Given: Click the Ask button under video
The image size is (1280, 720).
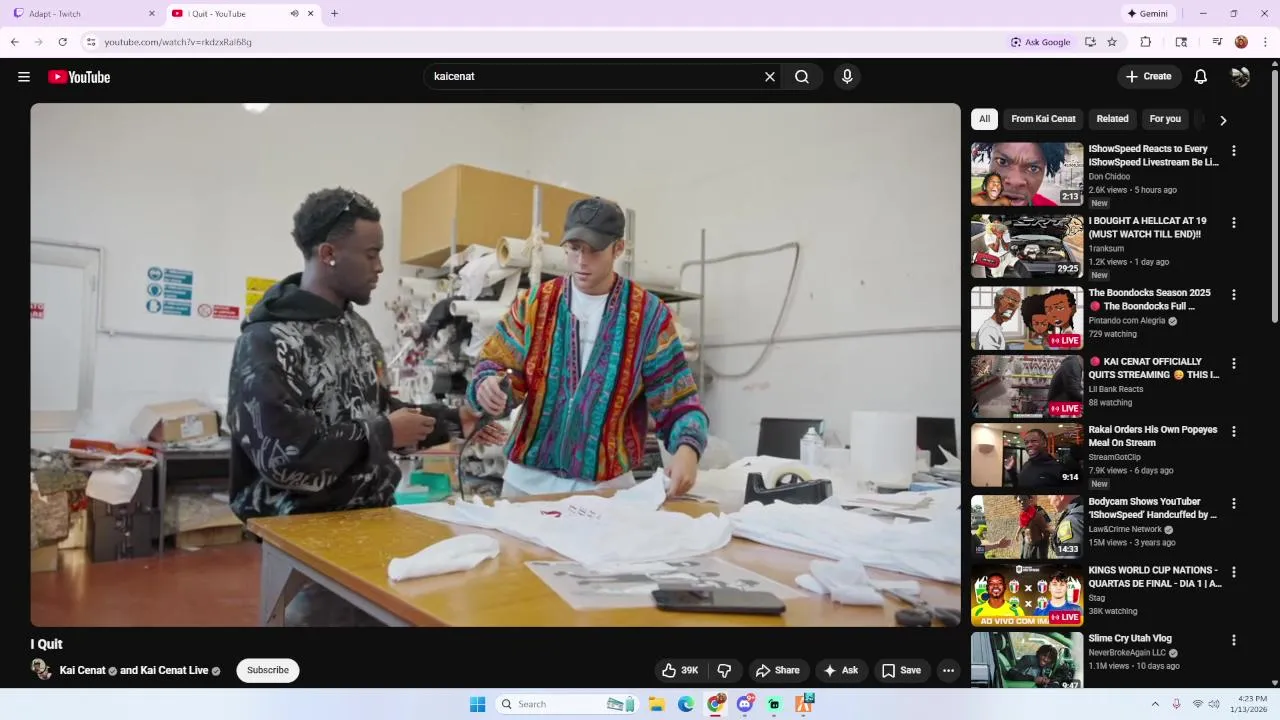Looking at the screenshot, I should coord(841,670).
